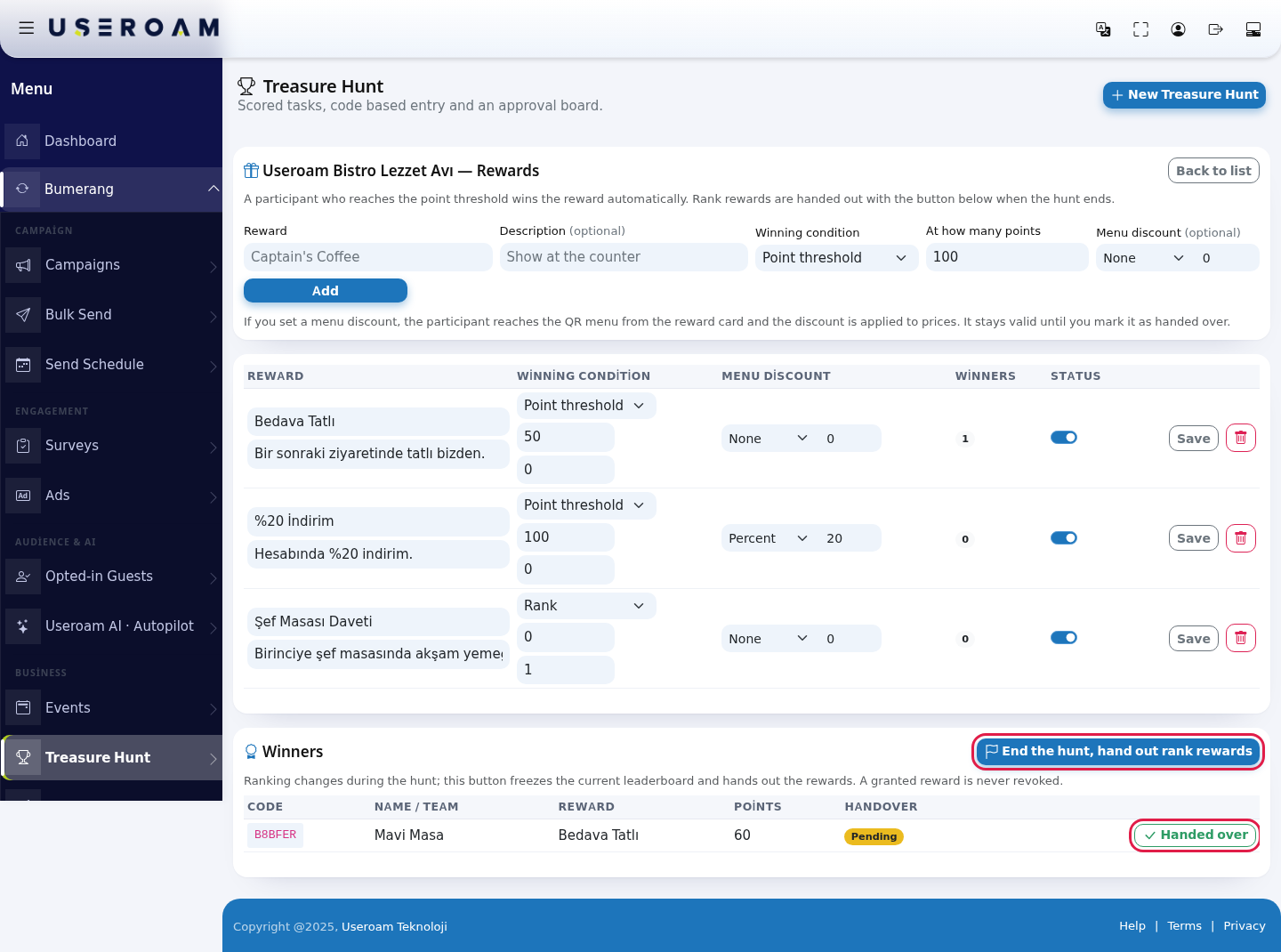The height and width of the screenshot is (952, 1281).
Task: Click New Treasure Hunt button
Action: [x=1184, y=95]
